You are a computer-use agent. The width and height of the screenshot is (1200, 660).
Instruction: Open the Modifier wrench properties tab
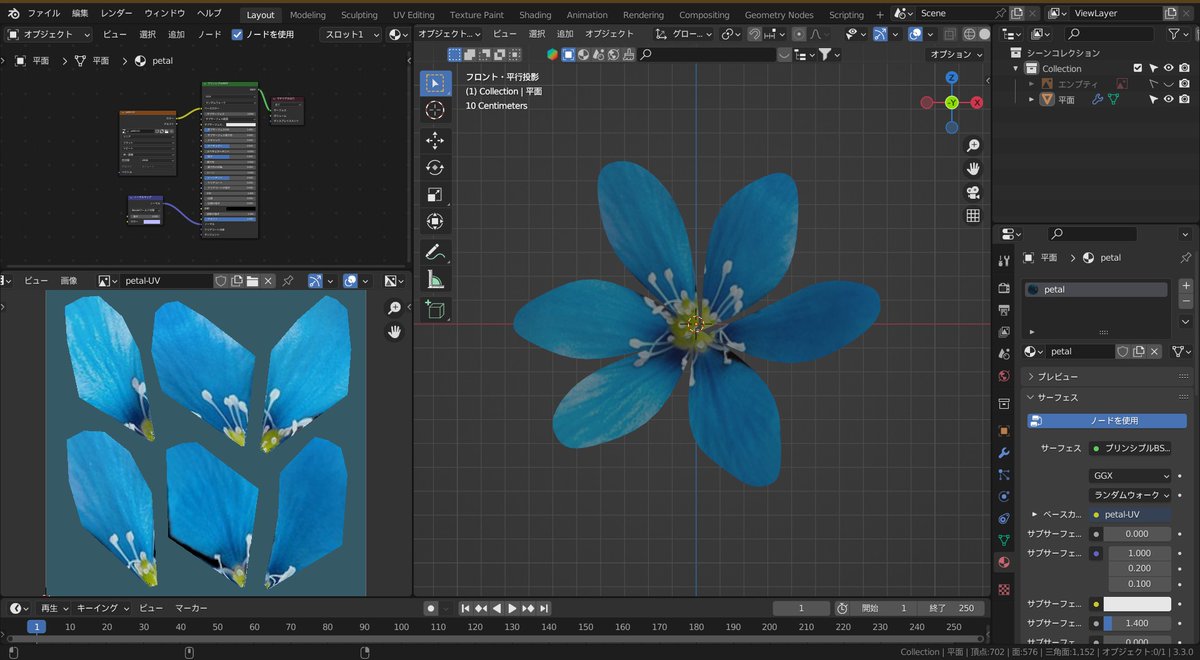tap(1004, 453)
